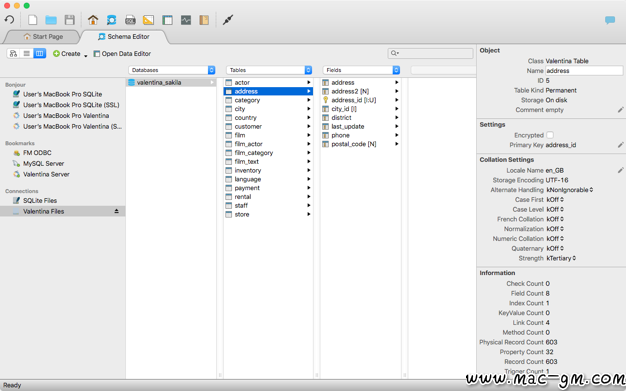Open the chat bubble icon
The height and width of the screenshot is (391, 626).
pyautogui.click(x=610, y=20)
